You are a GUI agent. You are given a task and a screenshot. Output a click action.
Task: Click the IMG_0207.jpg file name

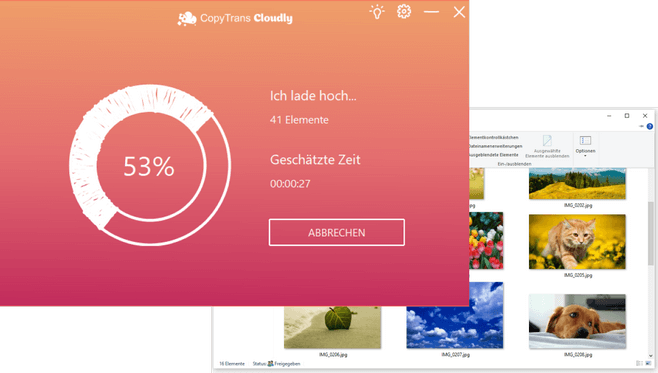coord(455,355)
